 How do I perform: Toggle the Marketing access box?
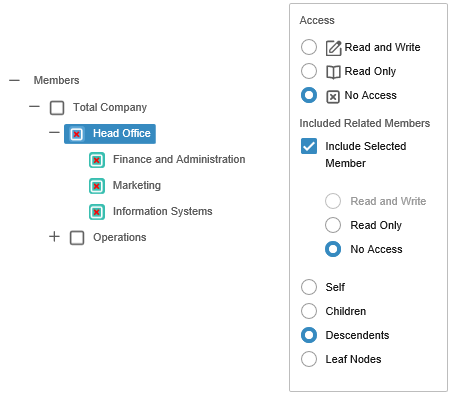click(x=97, y=186)
